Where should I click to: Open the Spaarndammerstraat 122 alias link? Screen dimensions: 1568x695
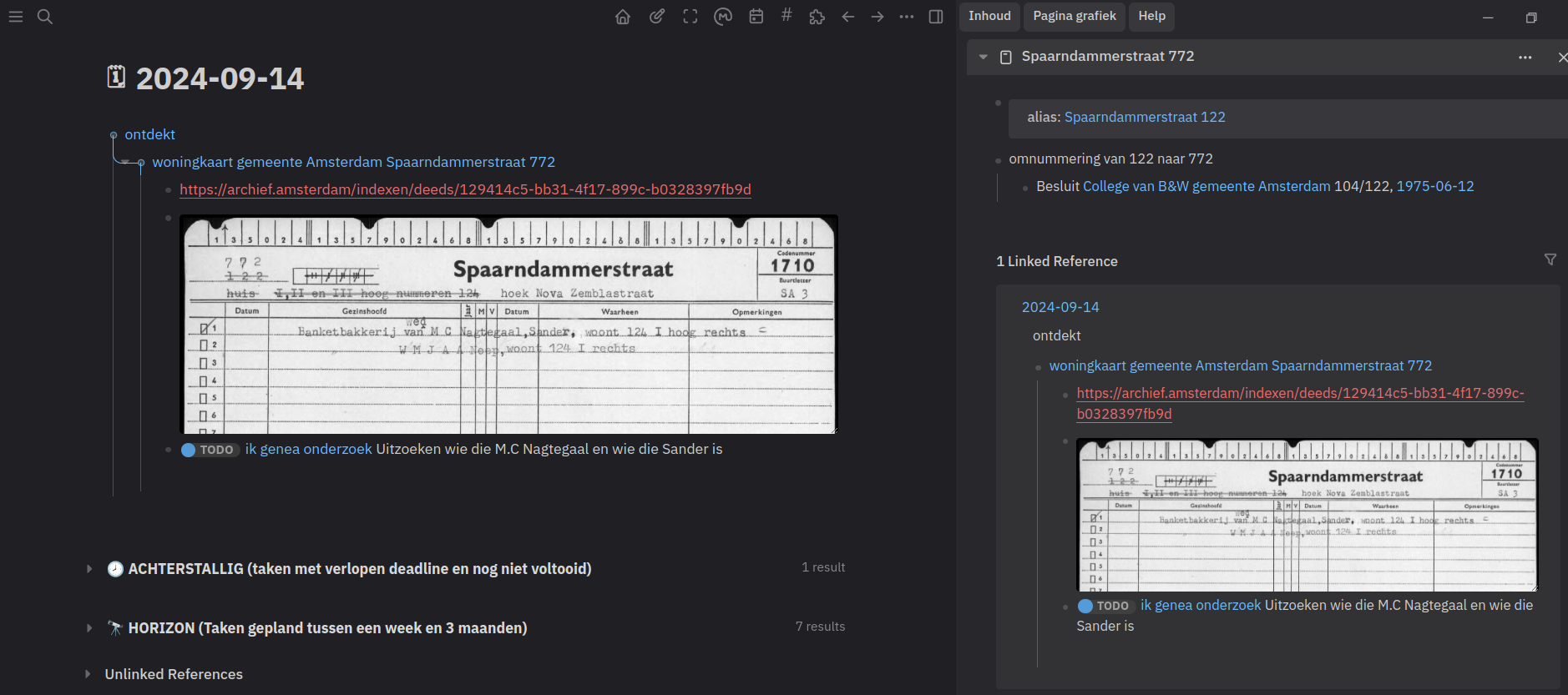(x=1144, y=117)
